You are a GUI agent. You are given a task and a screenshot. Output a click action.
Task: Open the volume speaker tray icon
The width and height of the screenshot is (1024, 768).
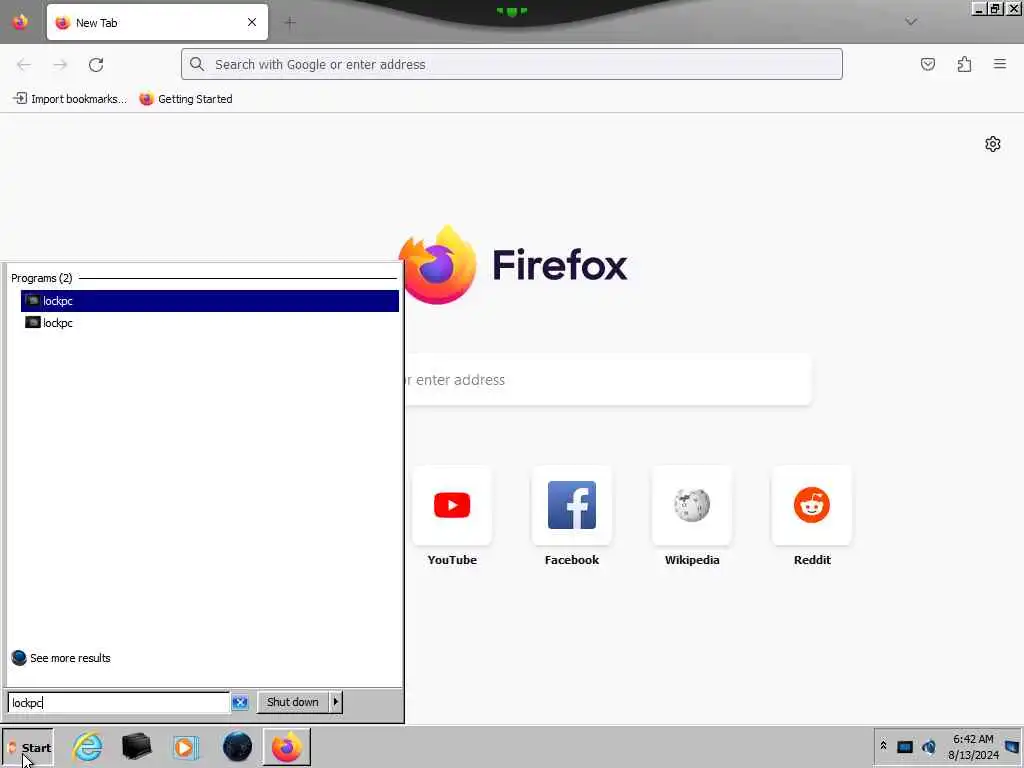pyautogui.click(x=929, y=746)
